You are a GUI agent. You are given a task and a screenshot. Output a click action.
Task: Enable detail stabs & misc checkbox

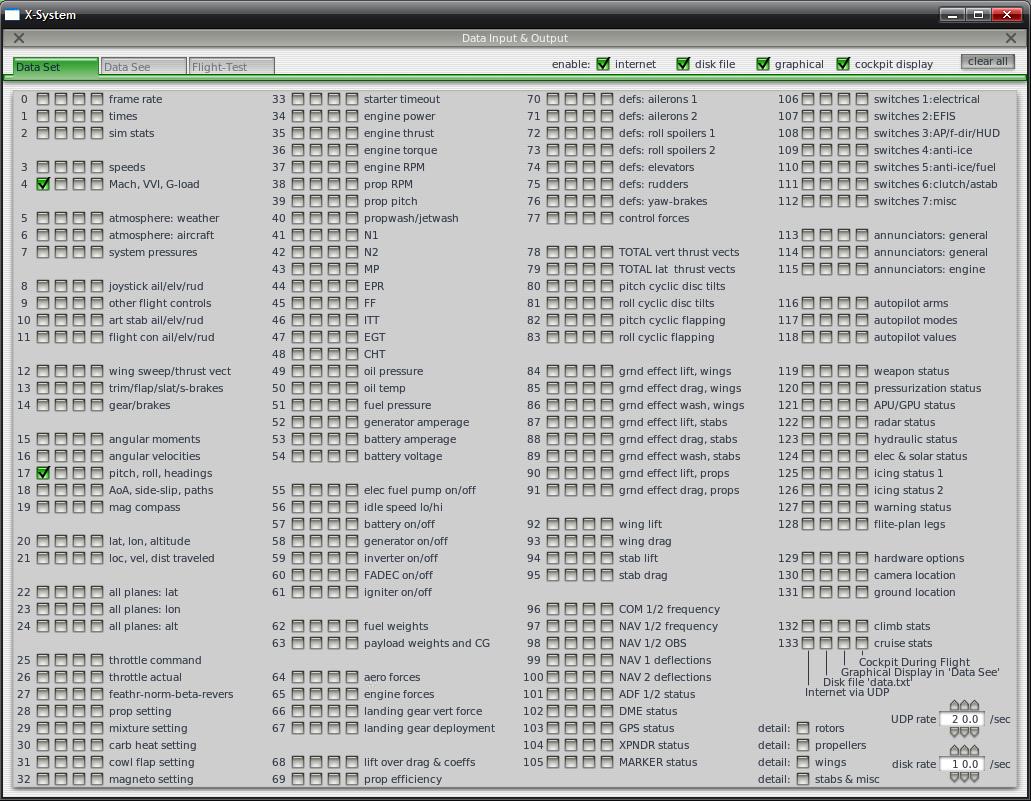(803, 779)
